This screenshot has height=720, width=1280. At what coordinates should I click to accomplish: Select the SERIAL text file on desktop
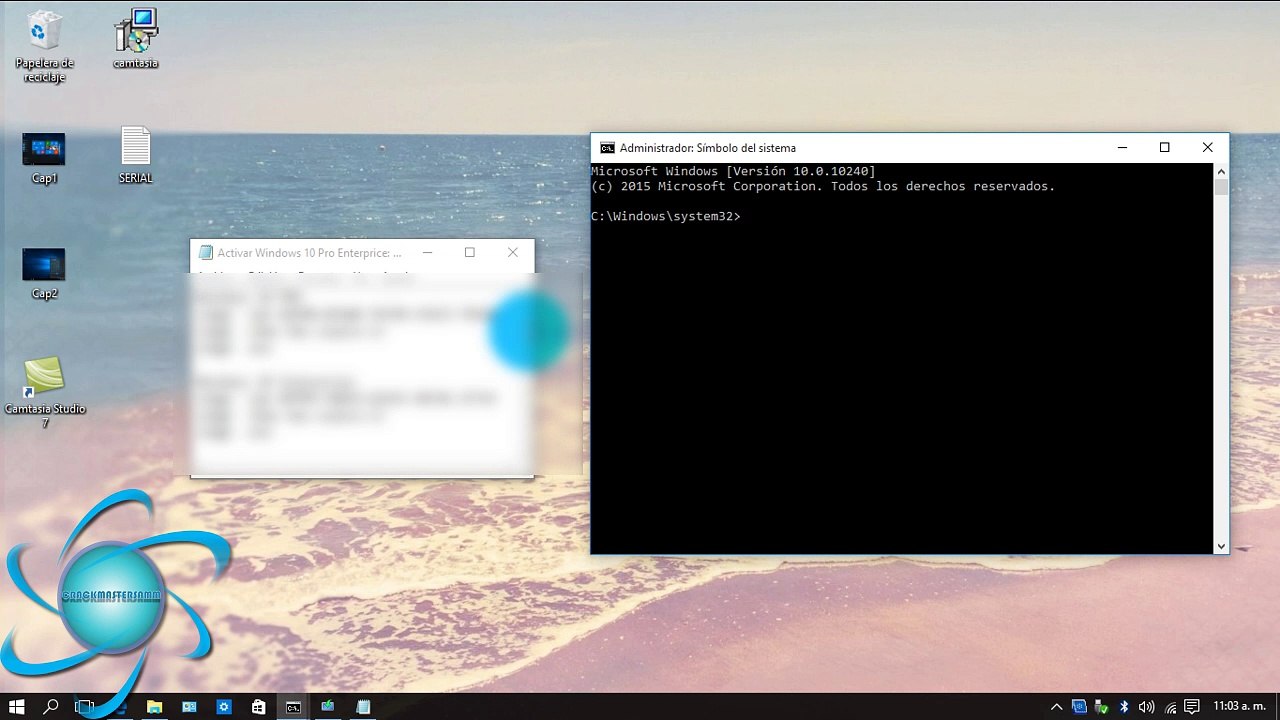tap(136, 155)
